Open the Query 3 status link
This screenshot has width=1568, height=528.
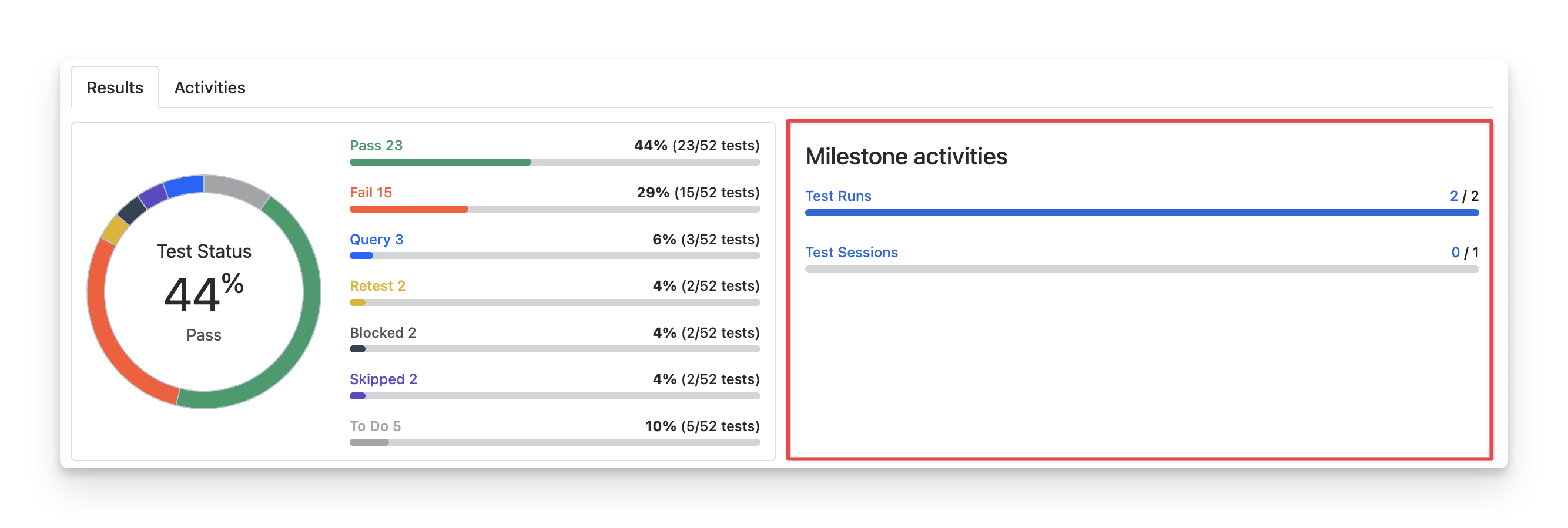tap(376, 239)
